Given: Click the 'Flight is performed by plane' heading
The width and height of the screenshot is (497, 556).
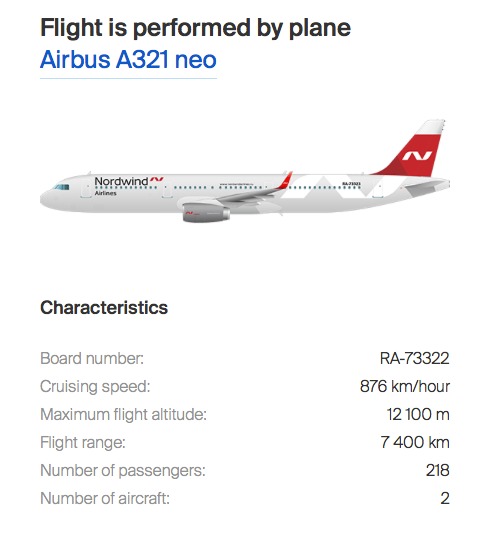Looking at the screenshot, I should pos(195,27).
